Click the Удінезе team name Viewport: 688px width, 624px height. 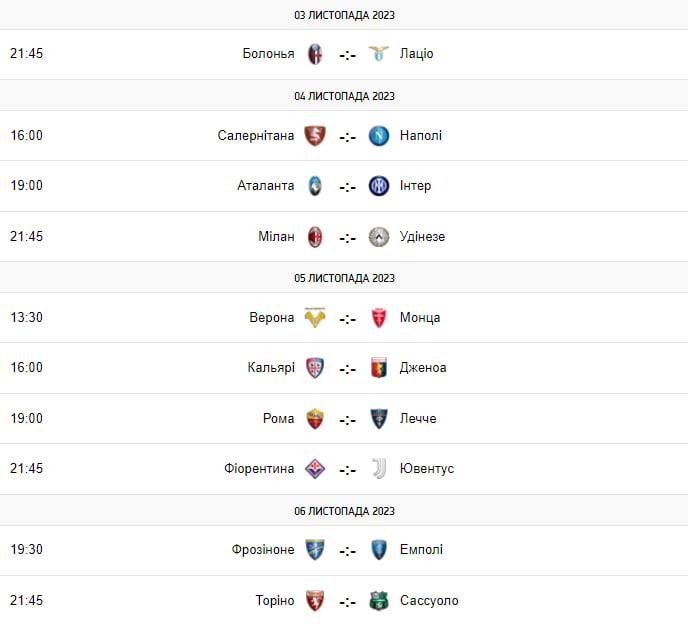(422, 237)
